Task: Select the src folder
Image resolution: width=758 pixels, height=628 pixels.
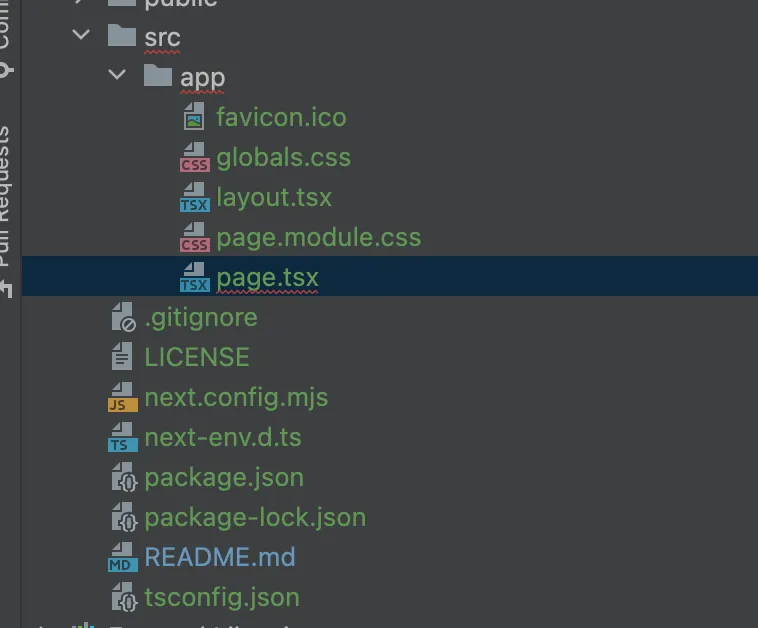Action: coord(162,38)
